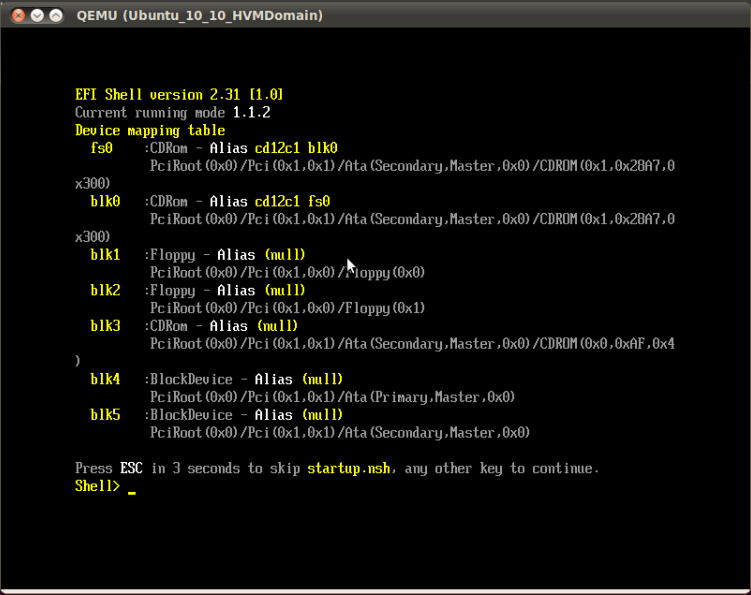Click the EFI Shell version 2.31 line
This screenshot has width=751, height=595.
click(x=179, y=94)
